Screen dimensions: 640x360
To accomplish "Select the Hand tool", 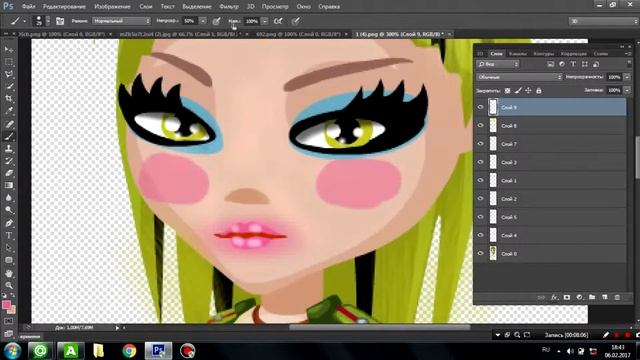I will (9, 273).
